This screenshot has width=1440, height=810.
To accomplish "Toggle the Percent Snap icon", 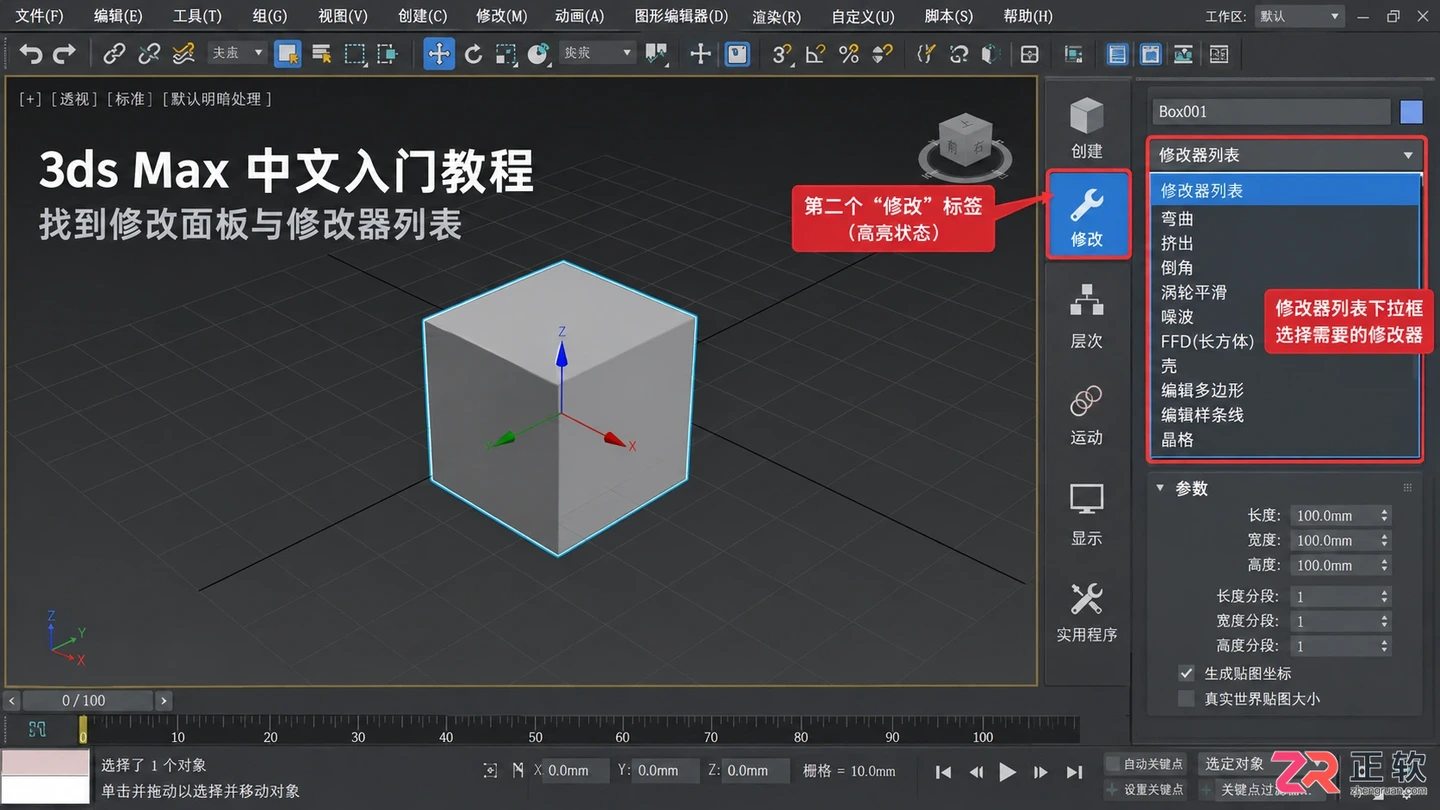I will tap(849, 54).
